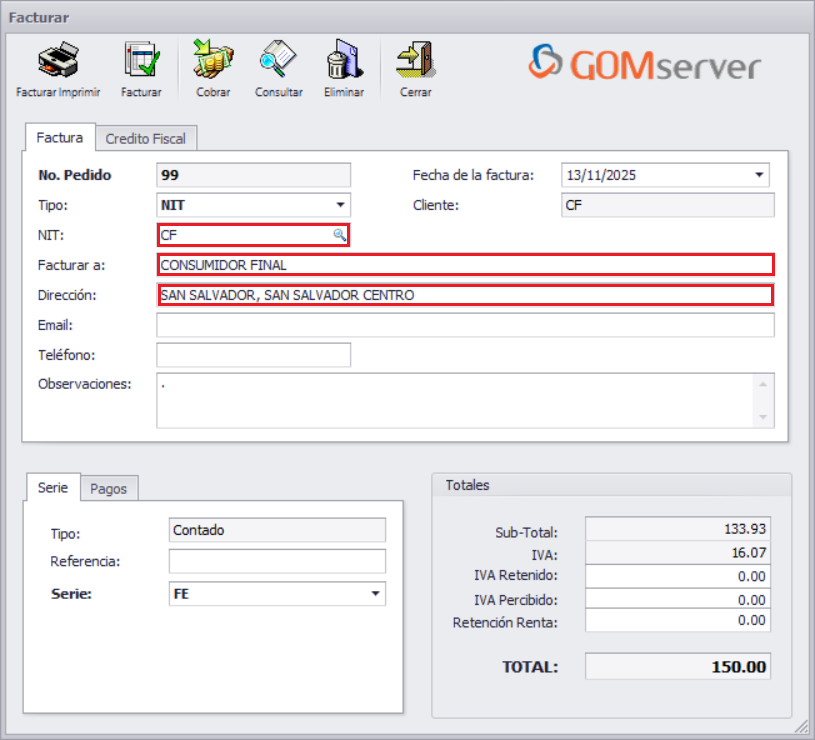815x740 pixels.
Task: Switch to the Pagos tab
Action: point(109,488)
